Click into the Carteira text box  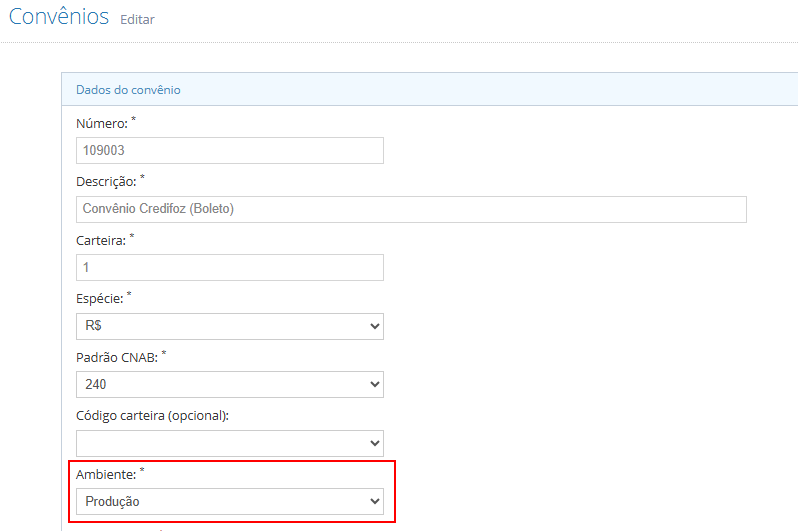(230, 267)
